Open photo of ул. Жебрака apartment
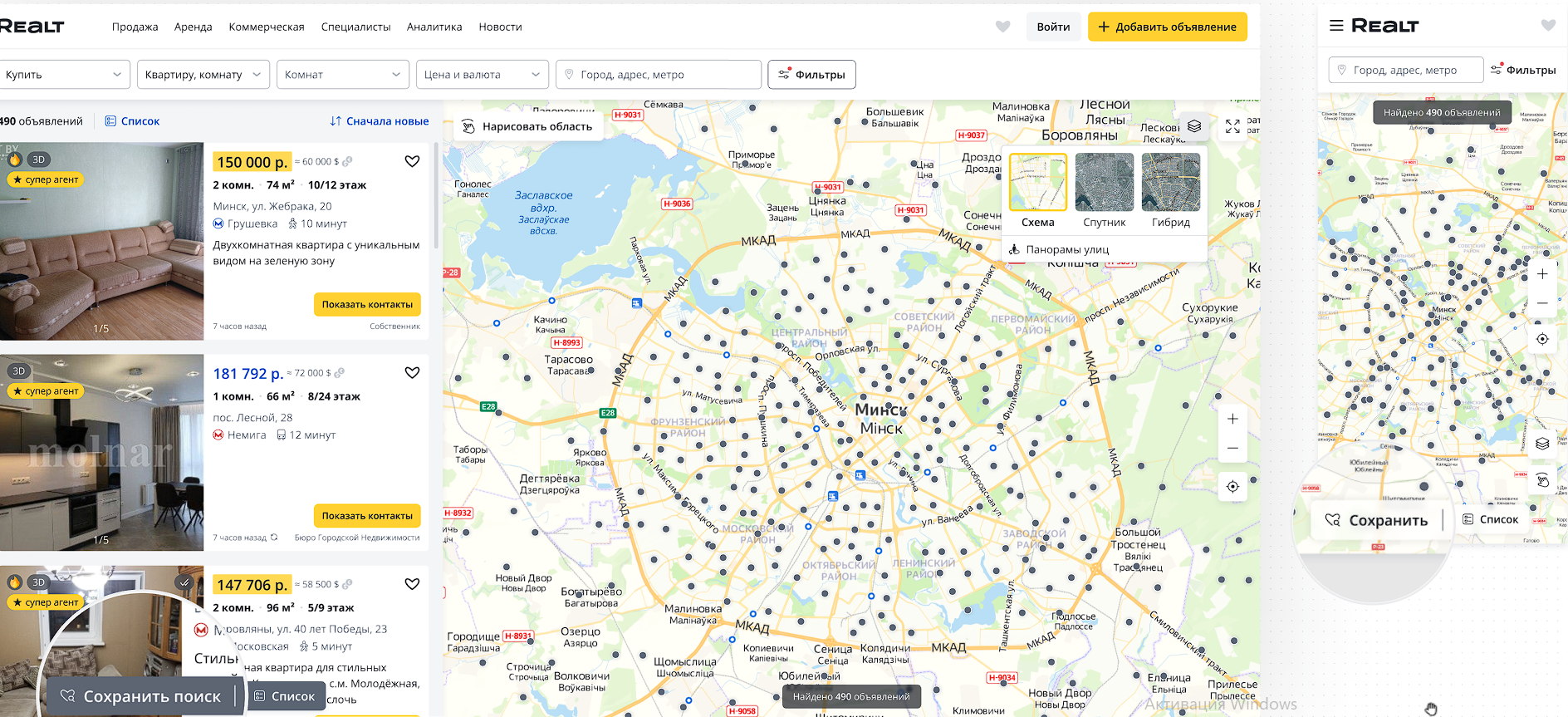This screenshot has width=1568, height=717. (x=101, y=241)
